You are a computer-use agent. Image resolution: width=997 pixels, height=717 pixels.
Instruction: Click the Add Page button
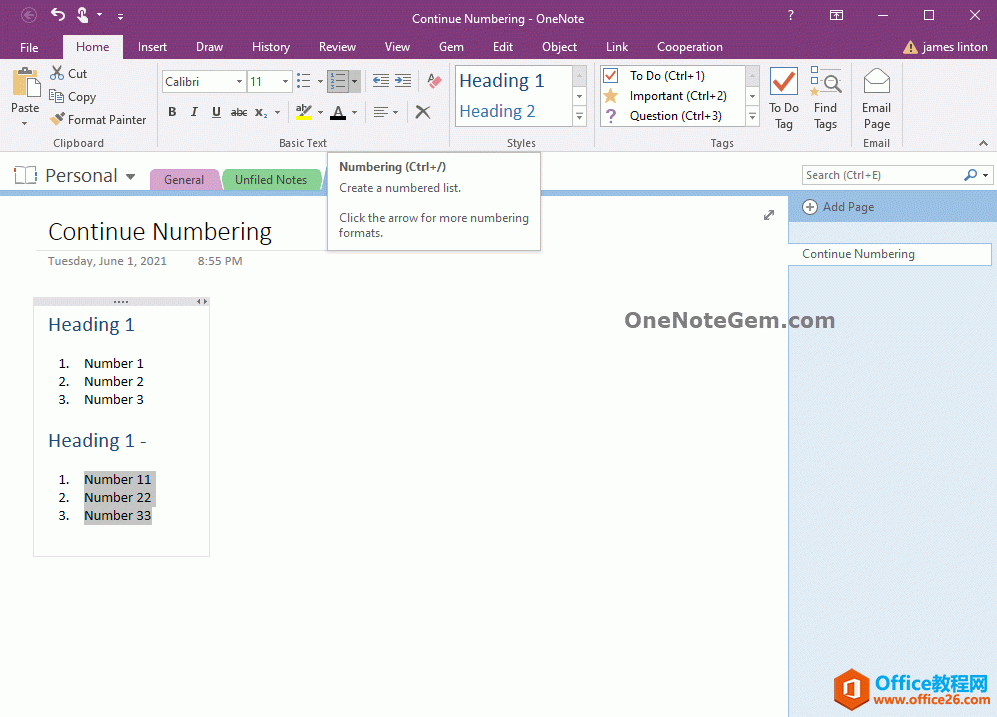(838, 207)
